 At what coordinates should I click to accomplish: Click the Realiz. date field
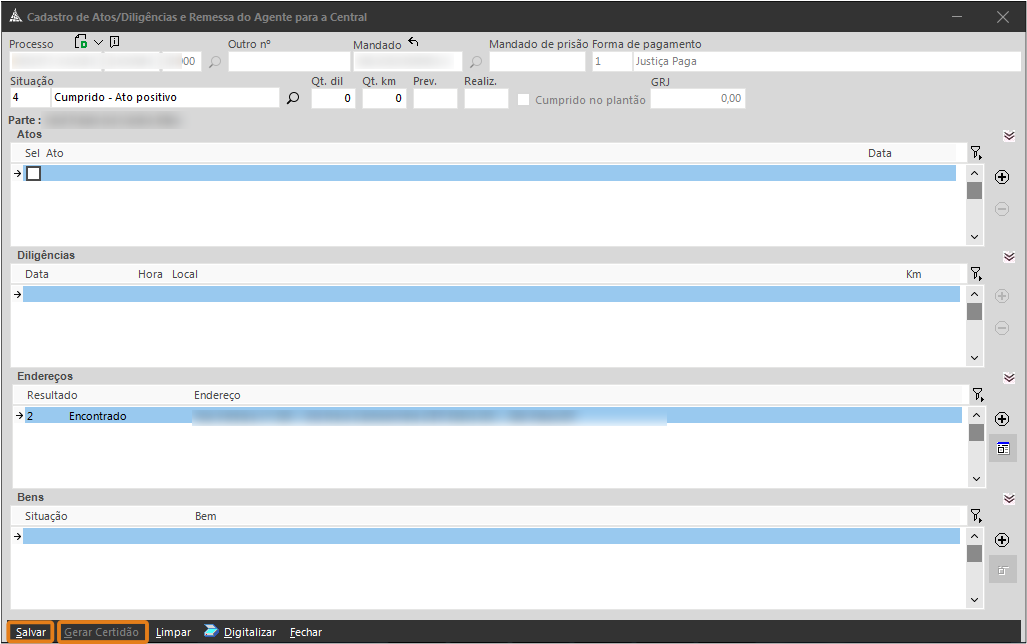click(486, 98)
